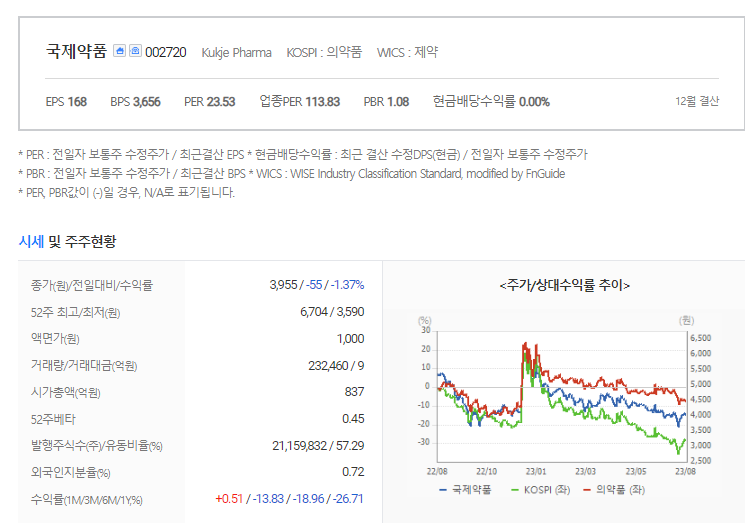This screenshot has height=523, width=745.
Task: Click the 52주 최고/최저(원) row label
Action: pyautogui.click(x=76, y=313)
